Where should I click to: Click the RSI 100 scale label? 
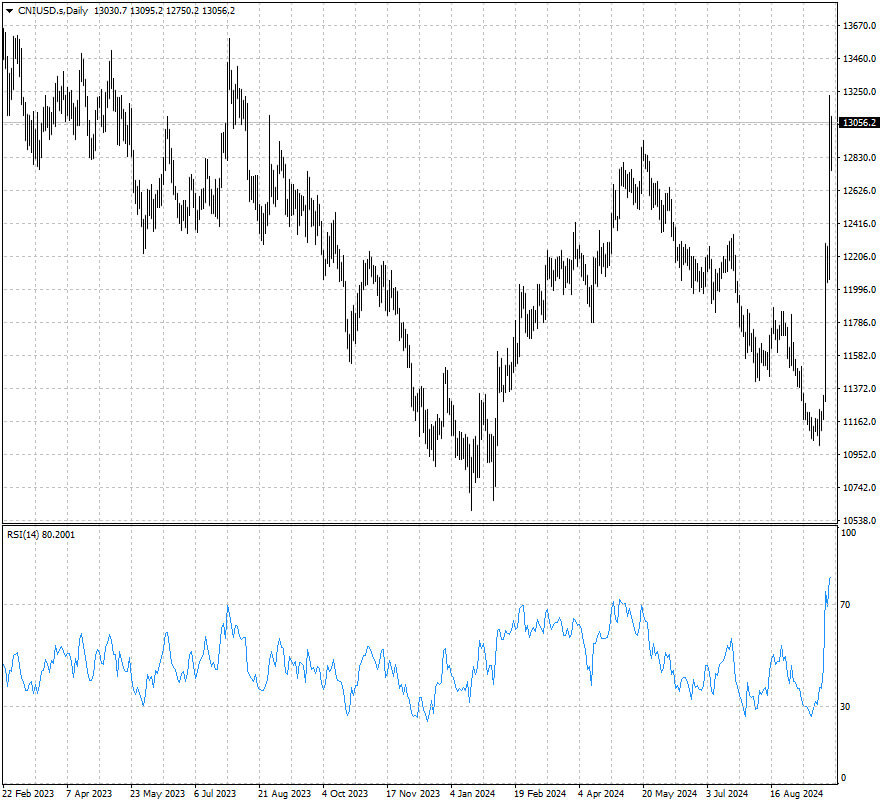(847, 534)
